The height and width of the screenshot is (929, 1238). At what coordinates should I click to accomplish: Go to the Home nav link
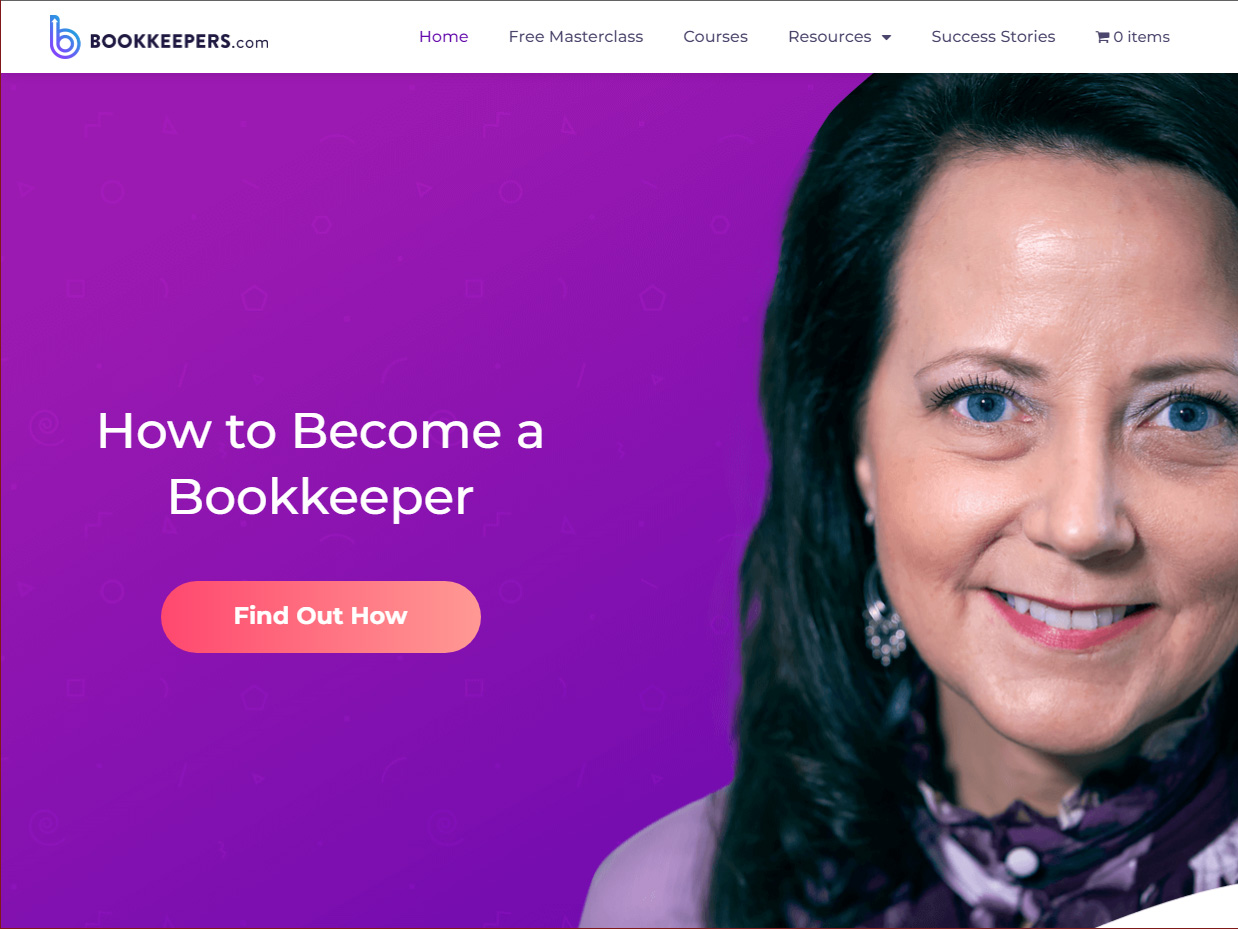pos(443,37)
